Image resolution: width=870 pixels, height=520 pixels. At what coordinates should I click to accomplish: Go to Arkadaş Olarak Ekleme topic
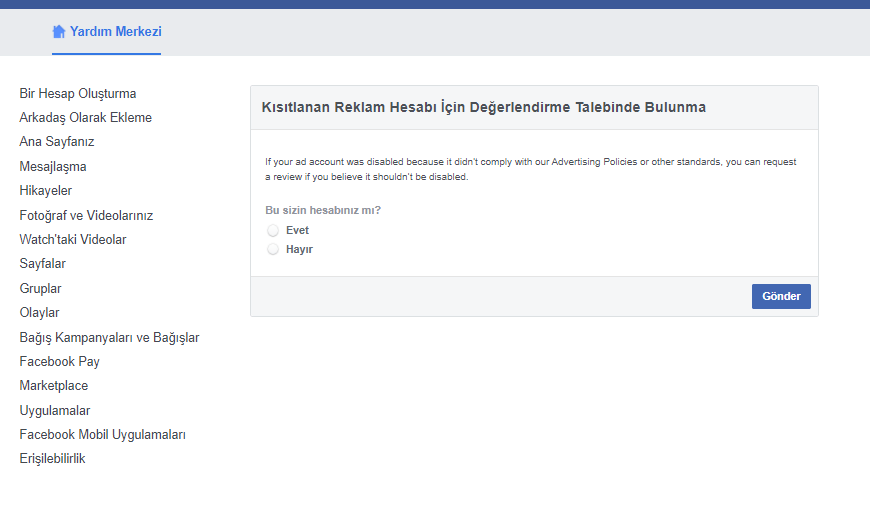(86, 118)
